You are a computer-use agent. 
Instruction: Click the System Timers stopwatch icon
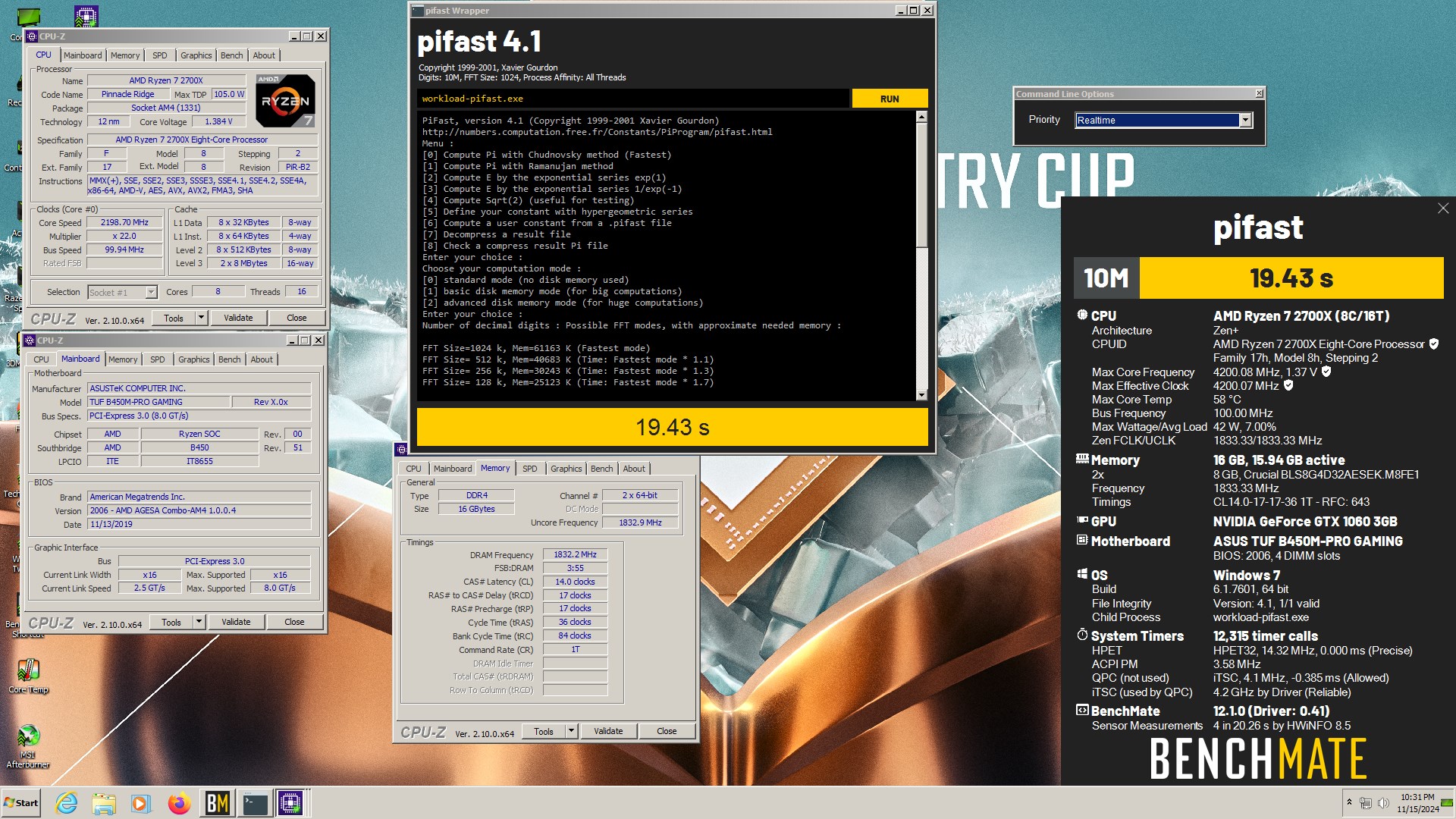pyautogui.click(x=1082, y=635)
